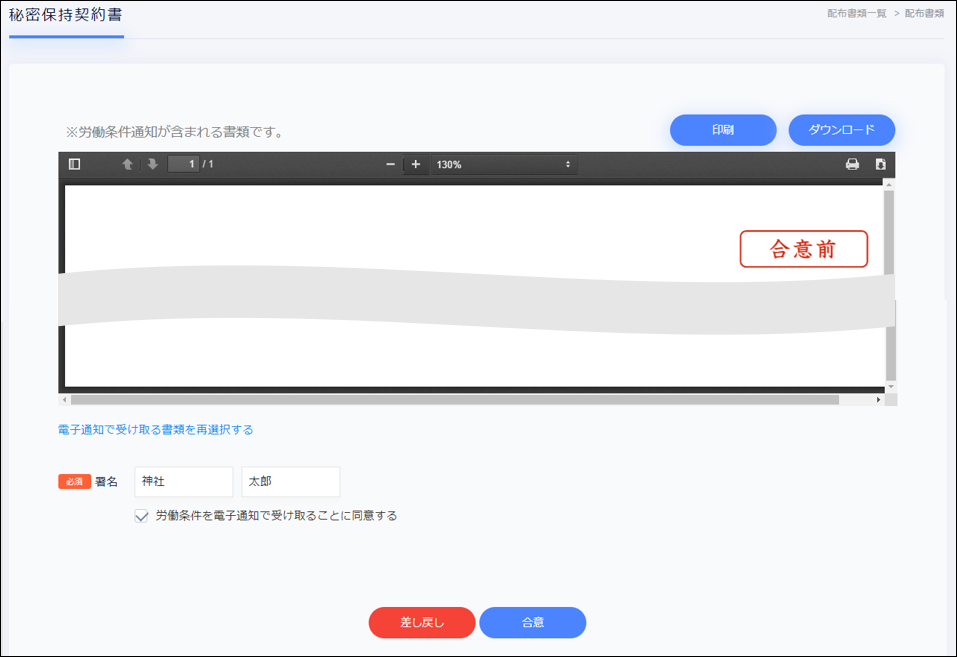Click the scroll-left arrow of horizontal scrollbar

pos(64,400)
